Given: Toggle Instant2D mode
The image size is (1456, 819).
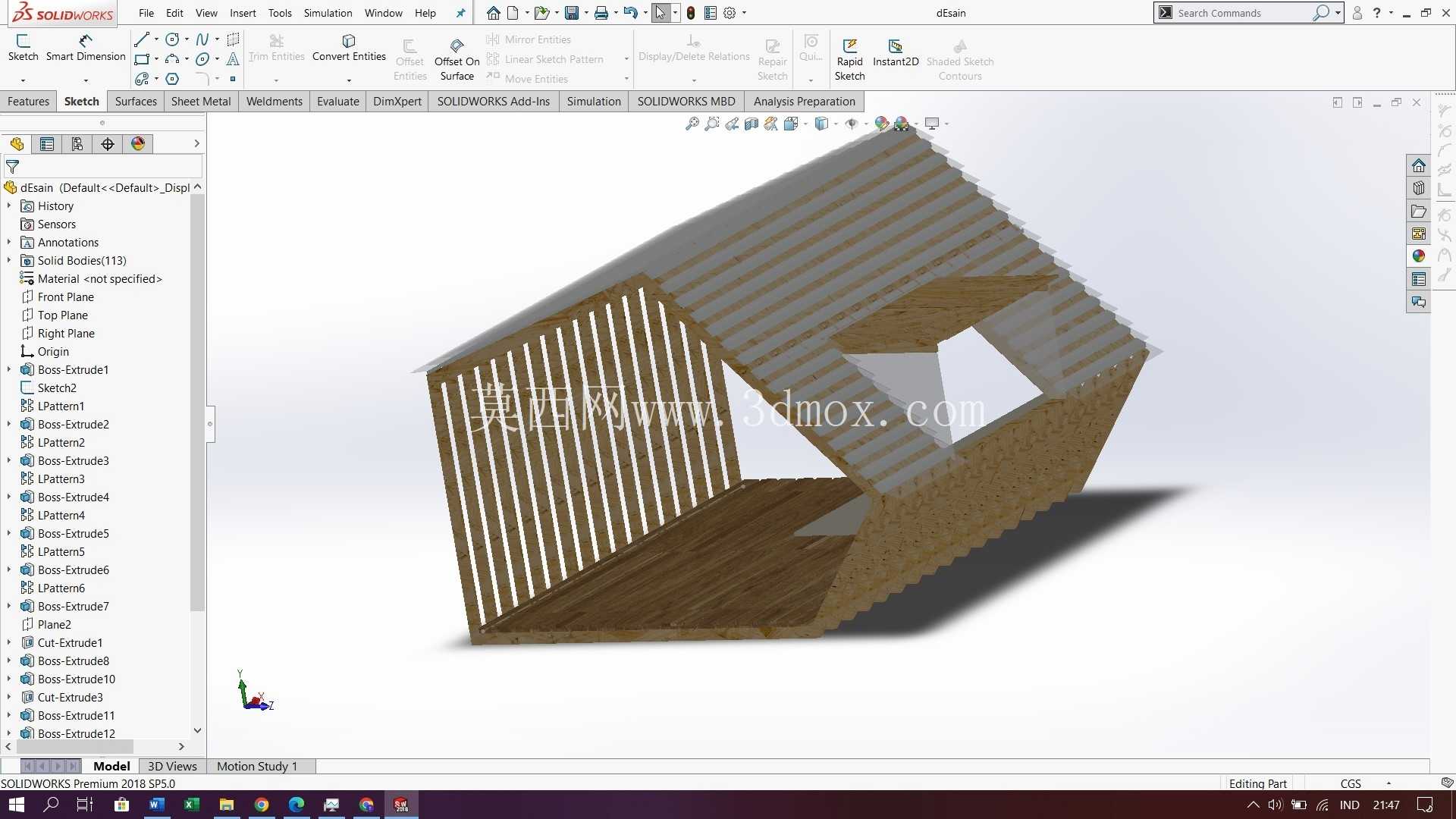Looking at the screenshot, I should (896, 53).
